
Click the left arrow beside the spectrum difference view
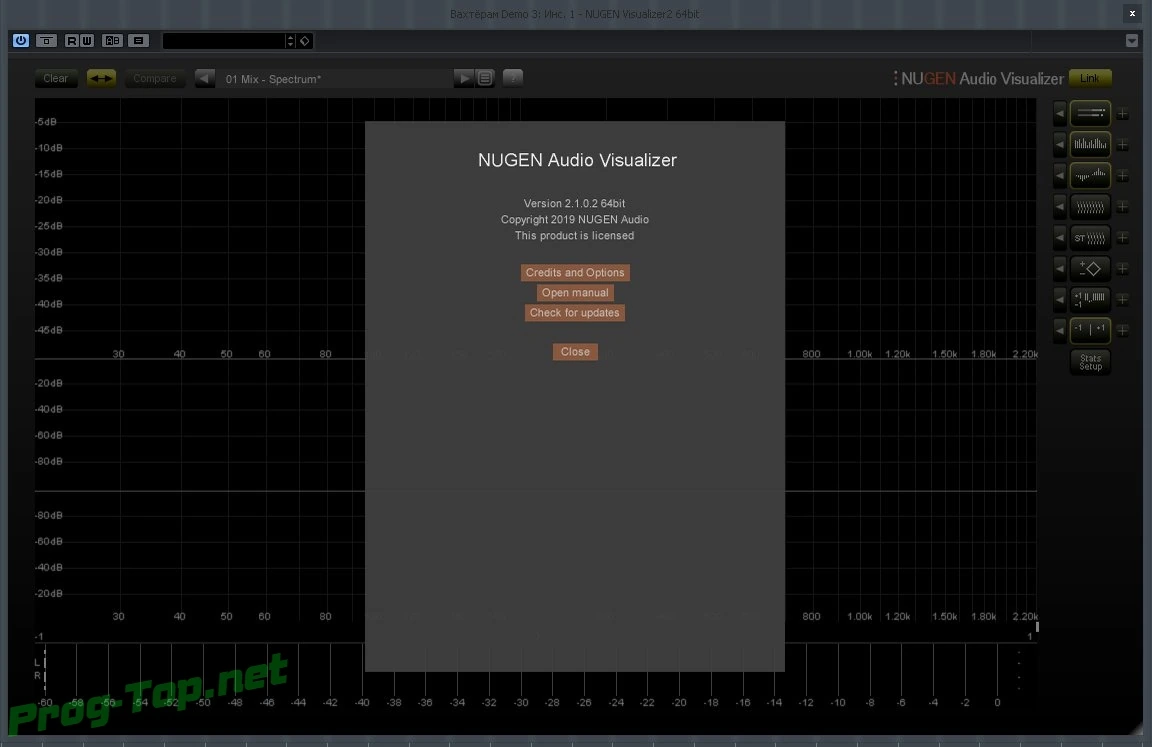tap(1059, 175)
